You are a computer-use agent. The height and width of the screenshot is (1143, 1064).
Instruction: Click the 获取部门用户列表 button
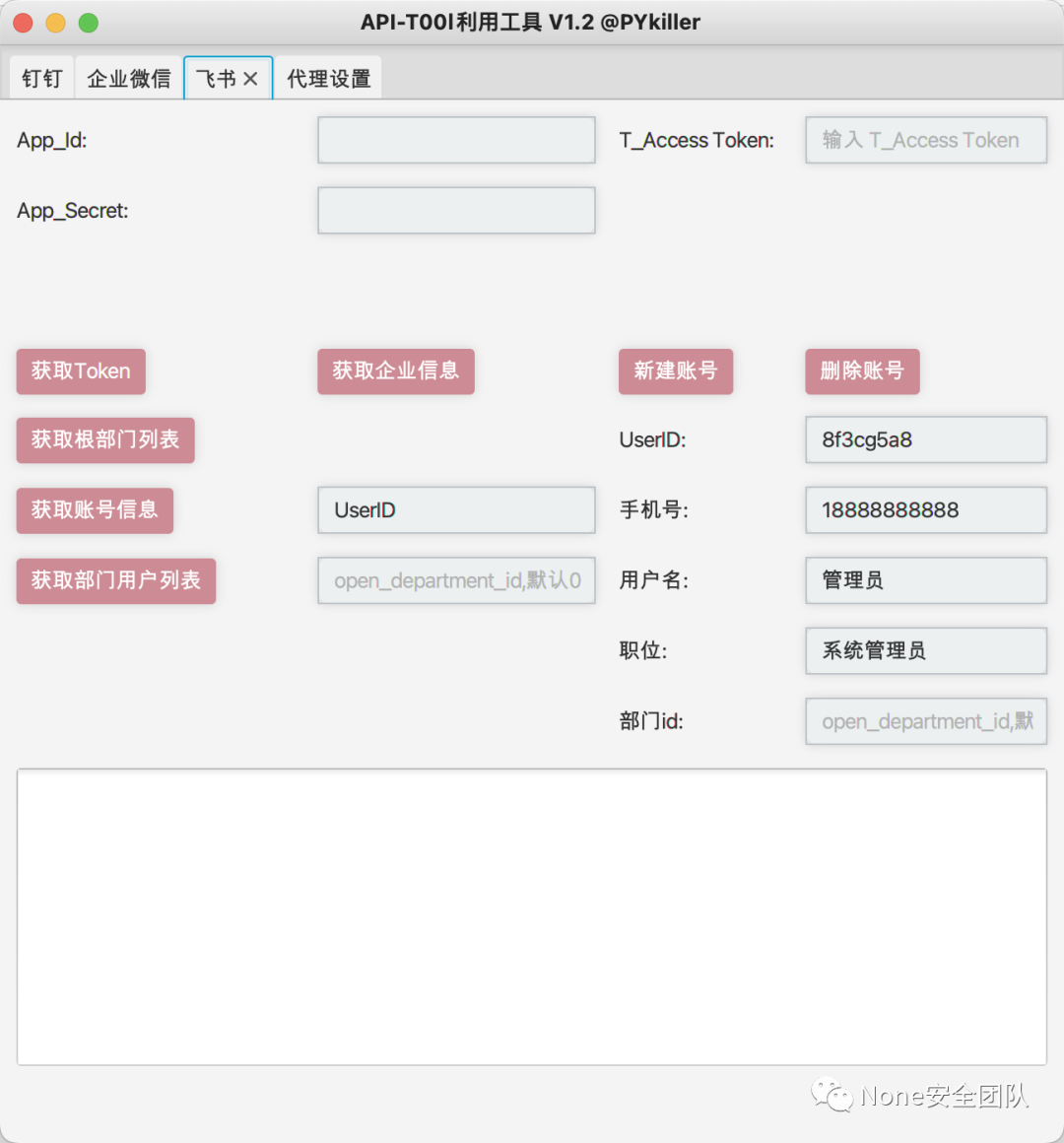pos(116,581)
